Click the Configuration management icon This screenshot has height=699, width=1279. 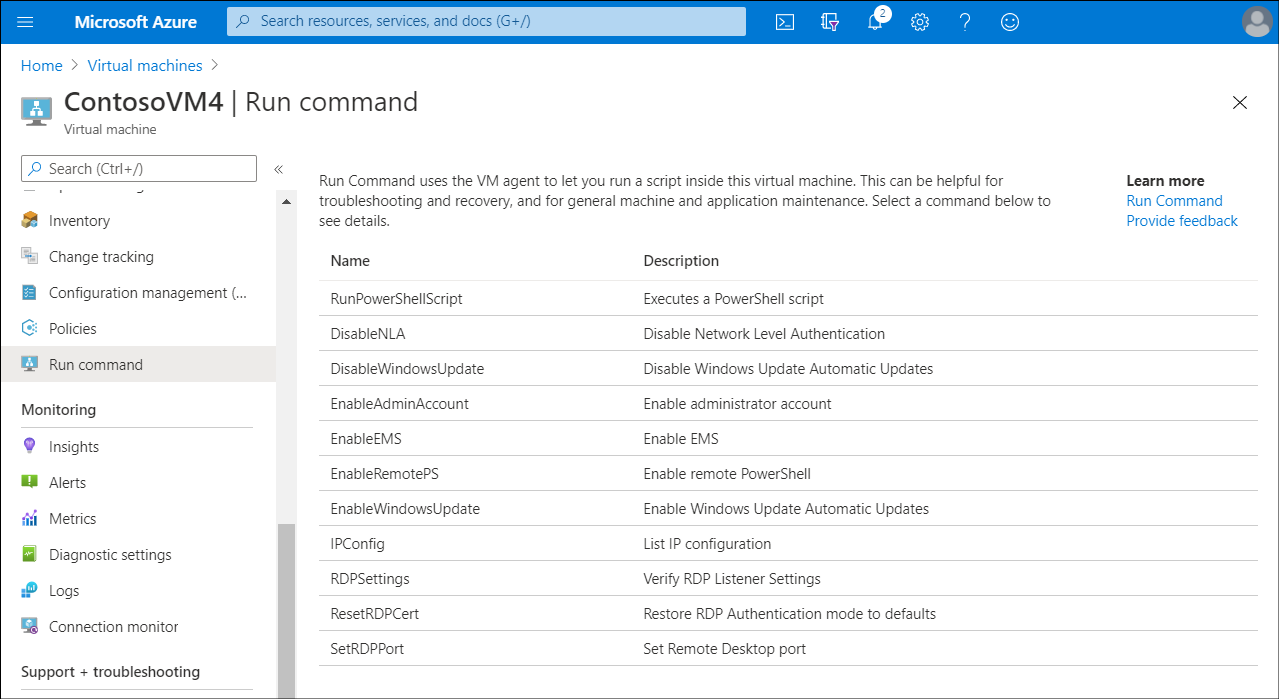click(30, 293)
